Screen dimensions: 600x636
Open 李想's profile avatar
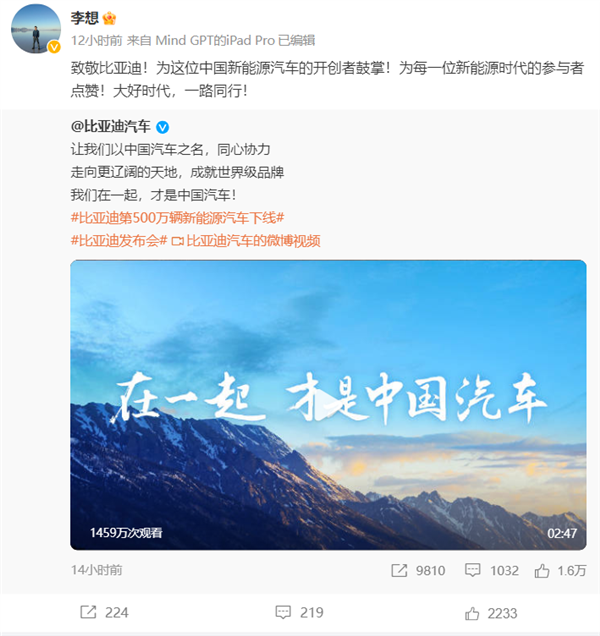[36, 28]
